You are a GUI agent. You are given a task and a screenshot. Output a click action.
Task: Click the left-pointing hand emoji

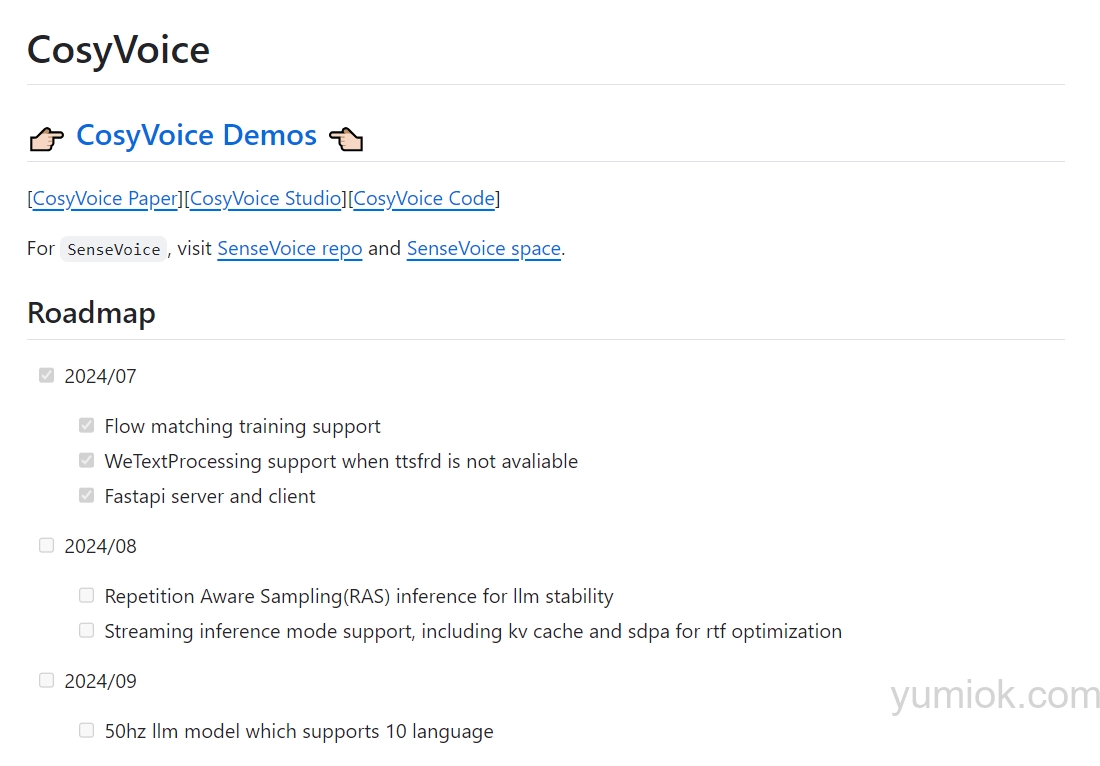[x=346, y=138]
